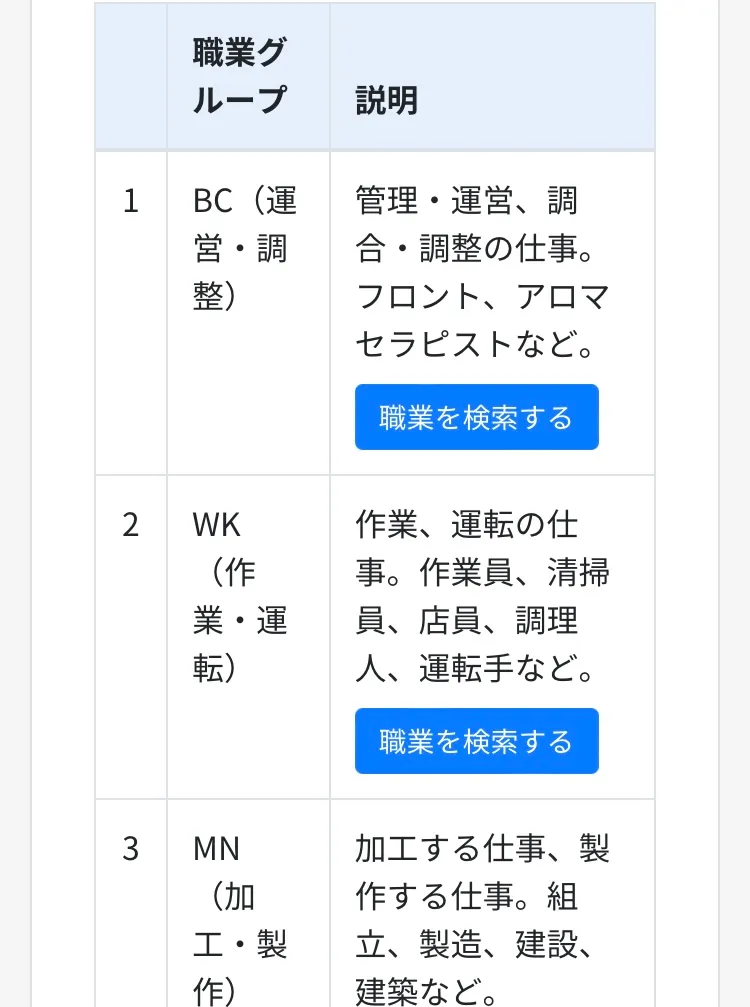Screen dimensions: 750x1007
Task: Click the 作業、運転の仕事 description text
Action: coord(467,548)
